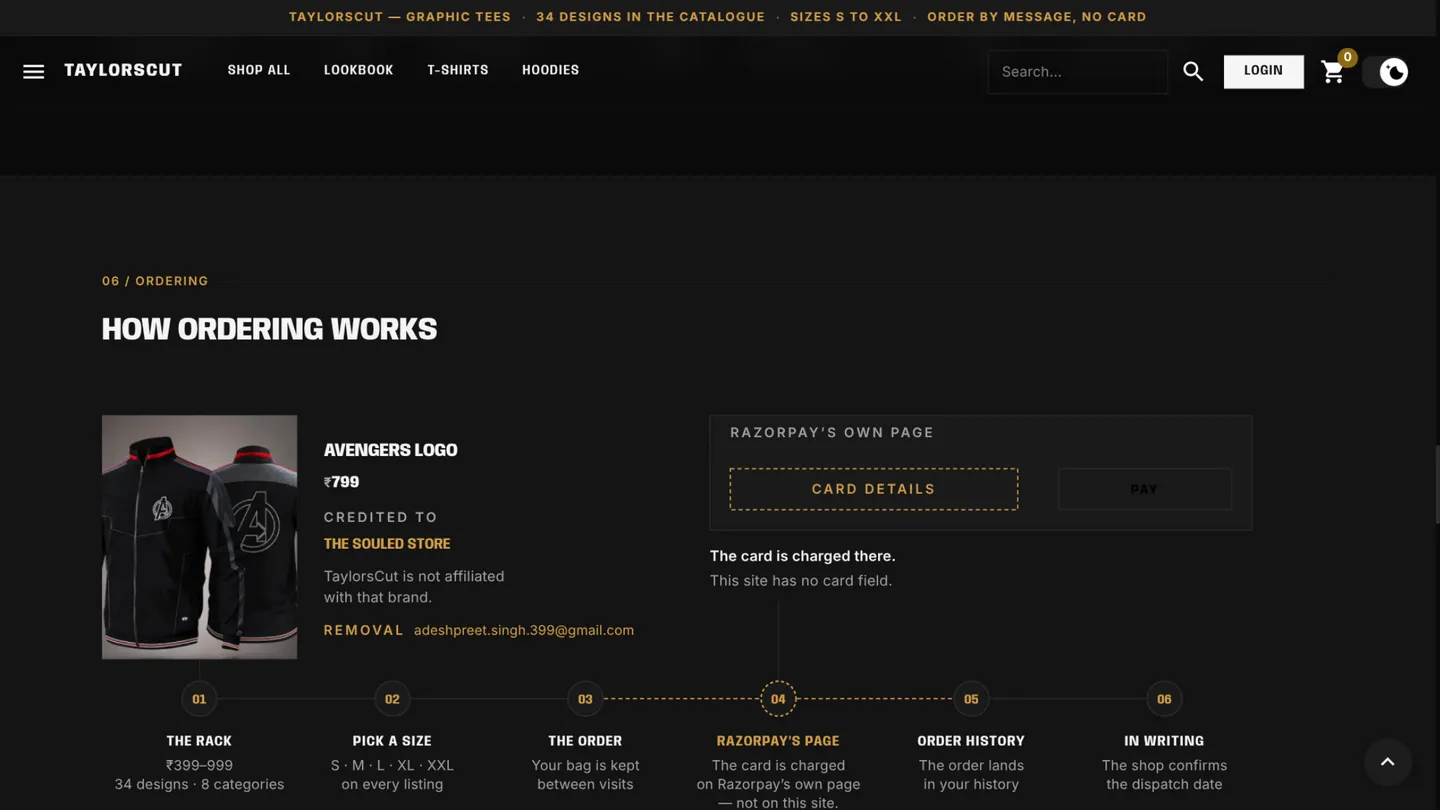Click the How Ordering Works heading
The image size is (1440, 810).
[x=269, y=329]
